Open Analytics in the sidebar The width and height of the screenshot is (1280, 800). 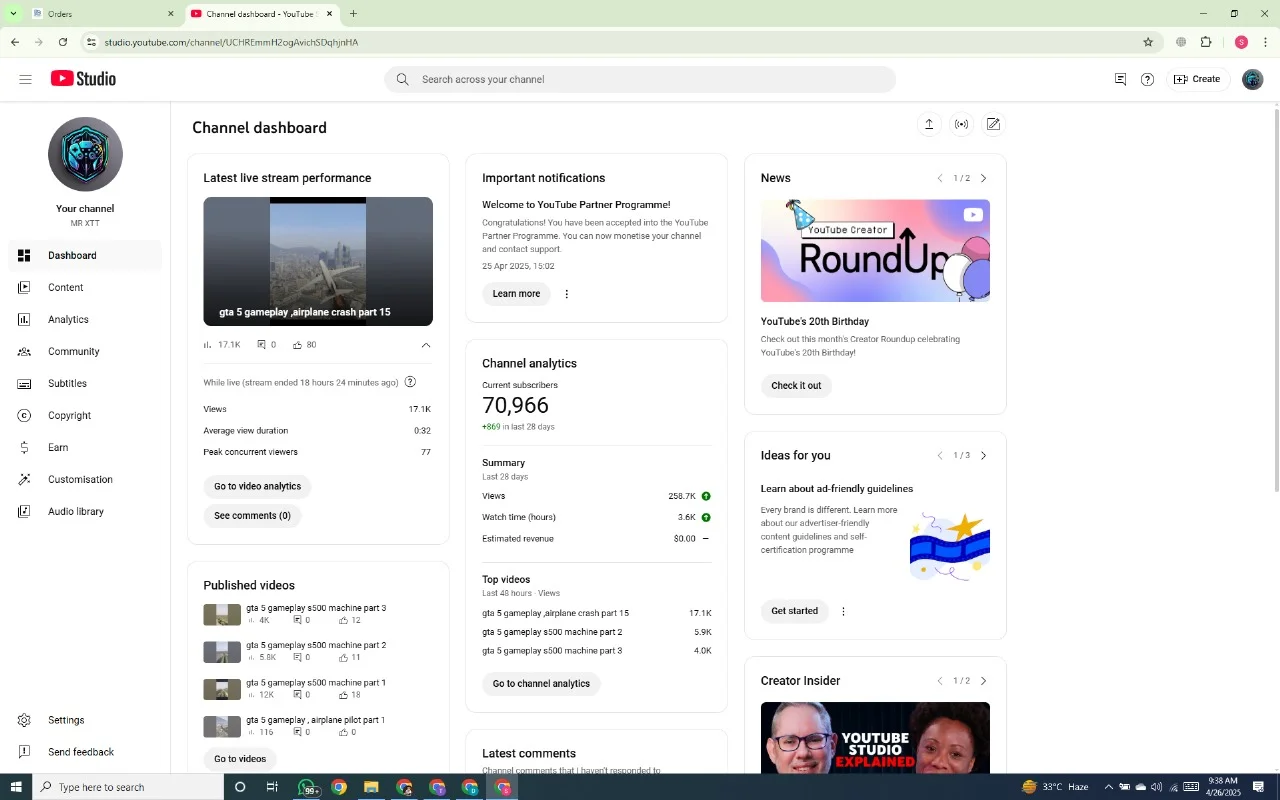tap(85, 319)
